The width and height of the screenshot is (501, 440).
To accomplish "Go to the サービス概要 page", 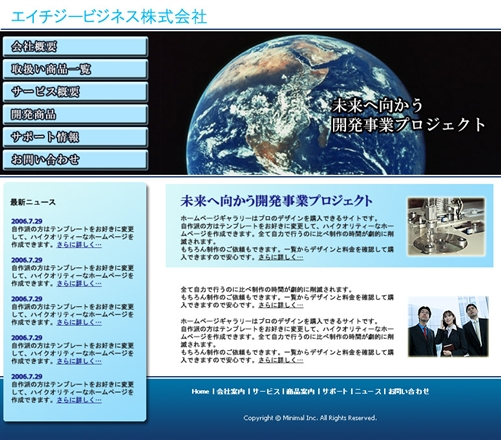I will coord(75,92).
